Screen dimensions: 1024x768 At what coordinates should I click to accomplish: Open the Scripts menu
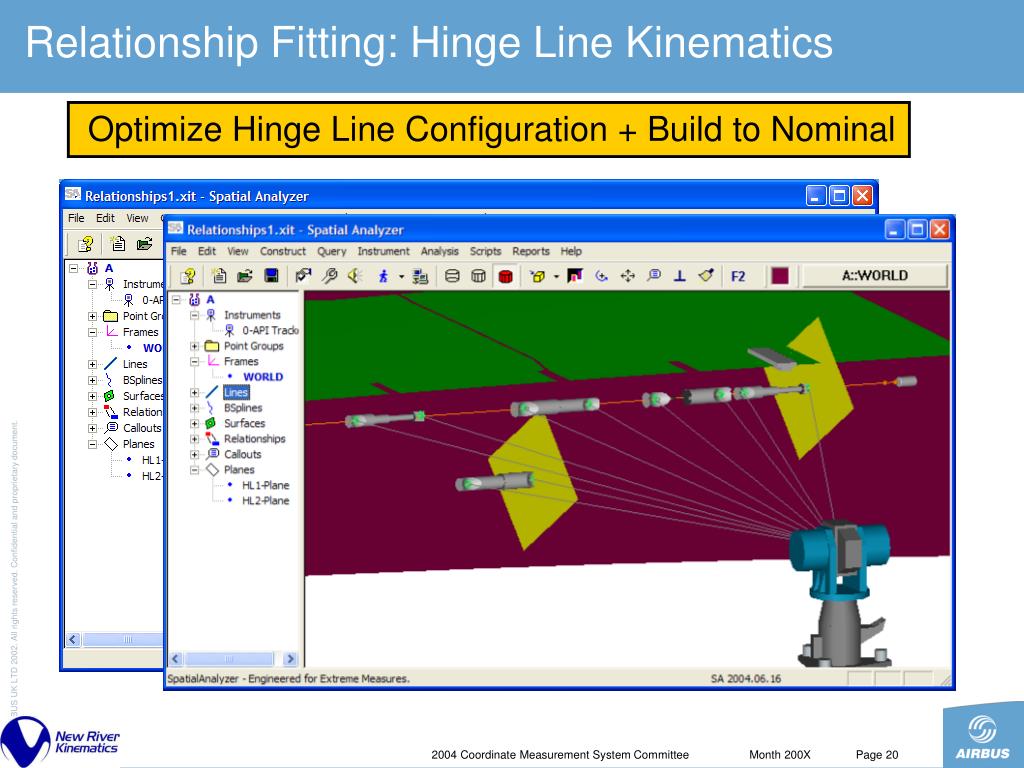click(x=485, y=251)
